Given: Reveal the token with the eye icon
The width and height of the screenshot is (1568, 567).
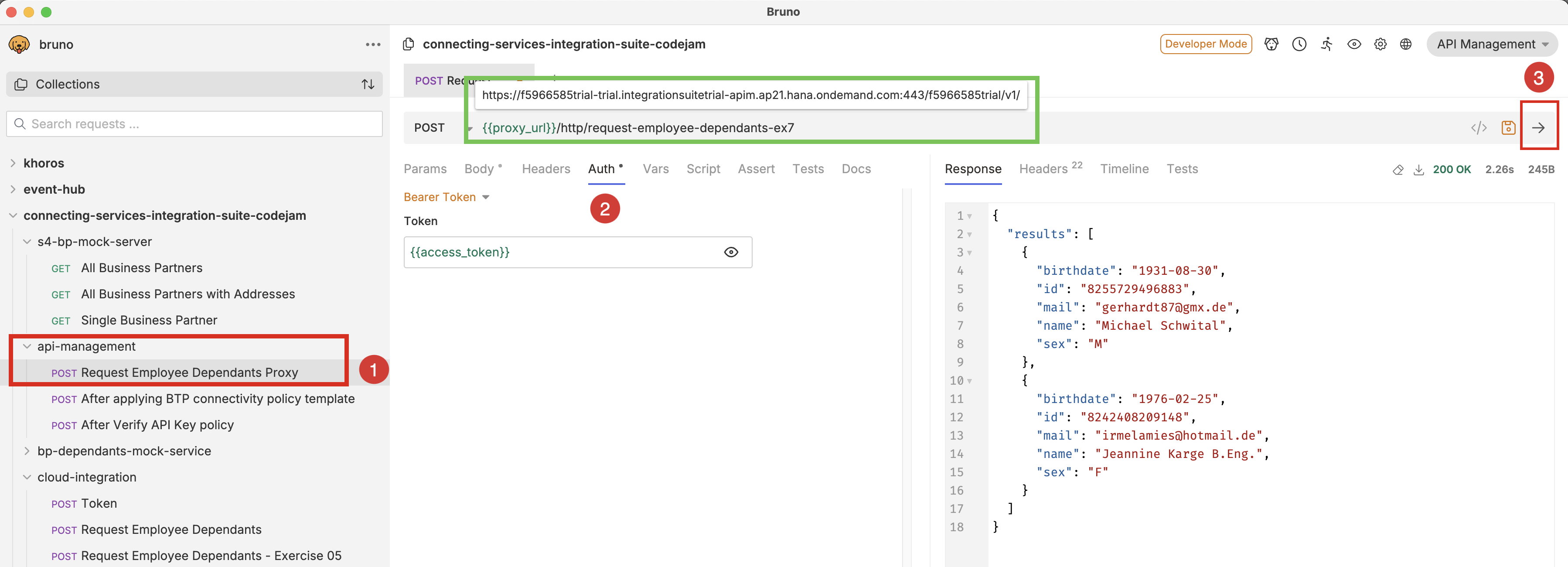Looking at the screenshot, I should [731, 252].
